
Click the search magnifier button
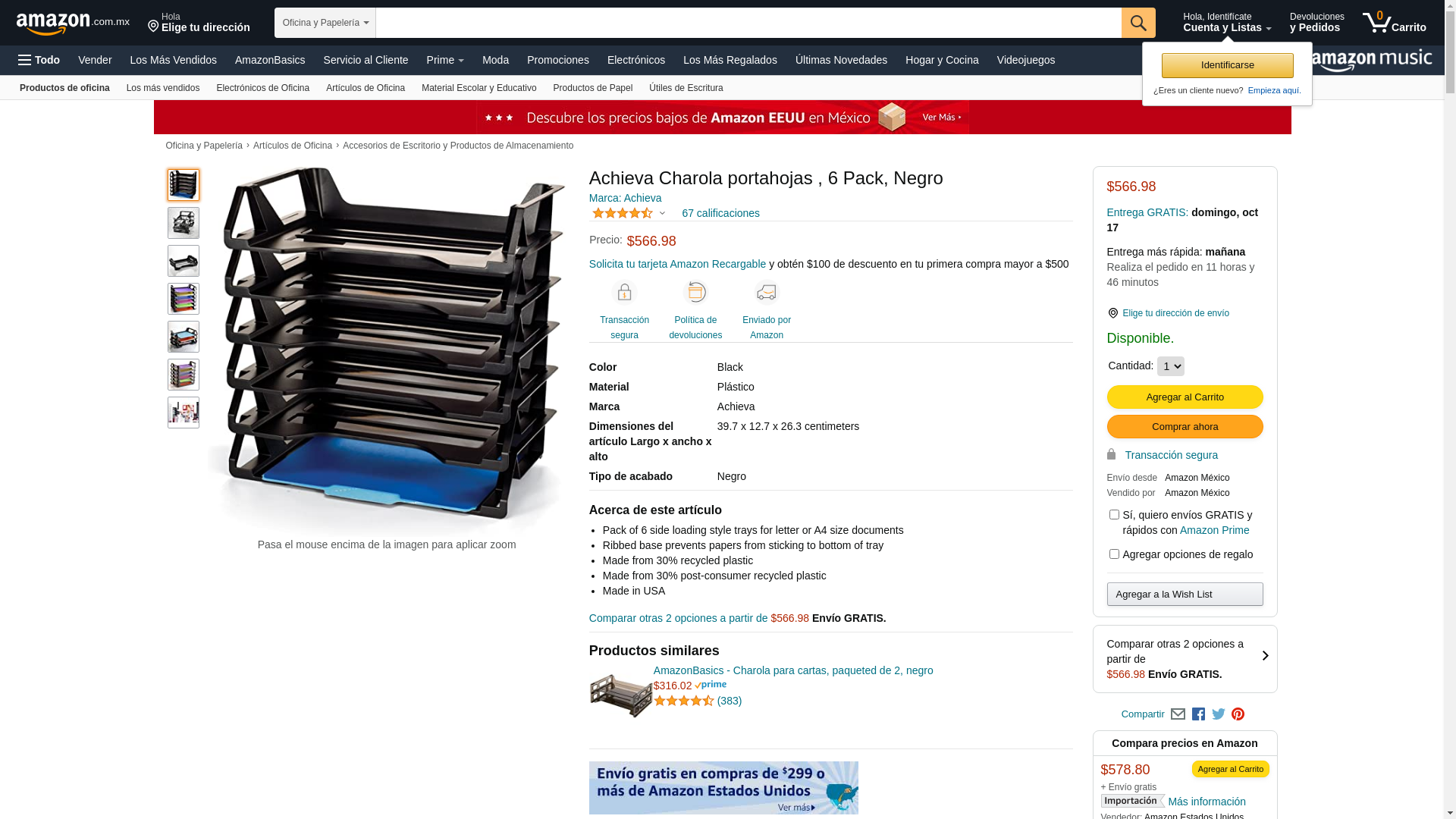click(1138, 23)
